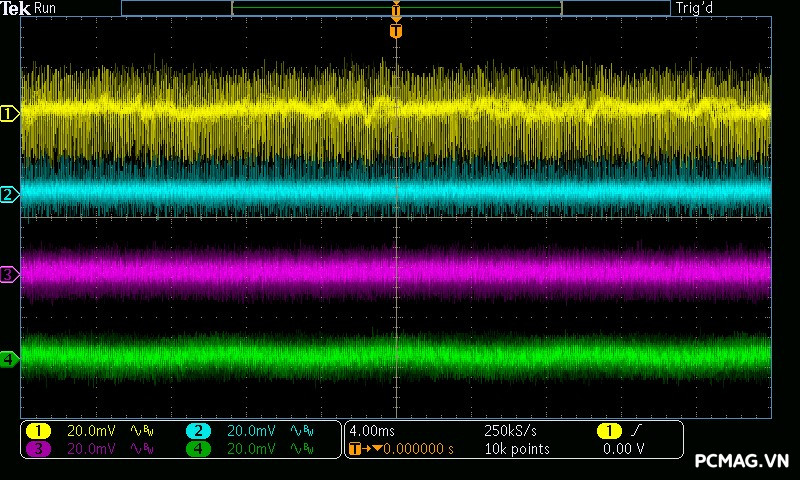Viewport: 800px width, 480px height.
Task: Click the 0.00 V trigger level readout
Action: [x=623, y=449]
